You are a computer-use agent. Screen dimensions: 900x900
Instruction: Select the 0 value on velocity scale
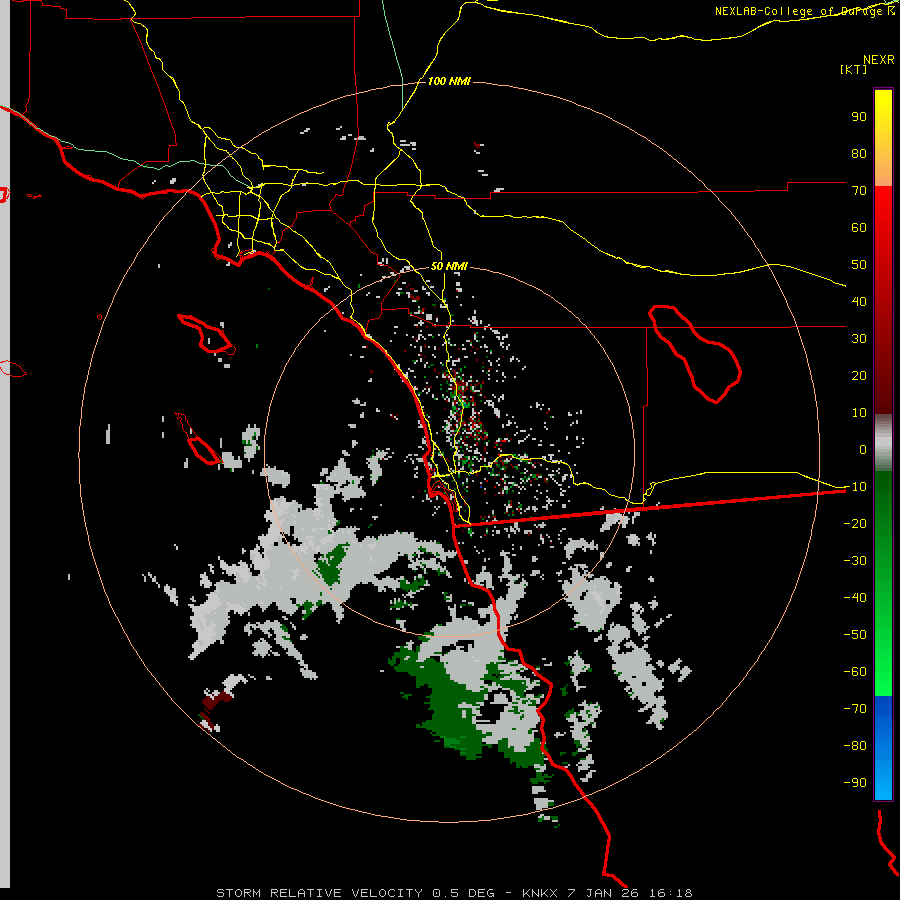[863, 450]
